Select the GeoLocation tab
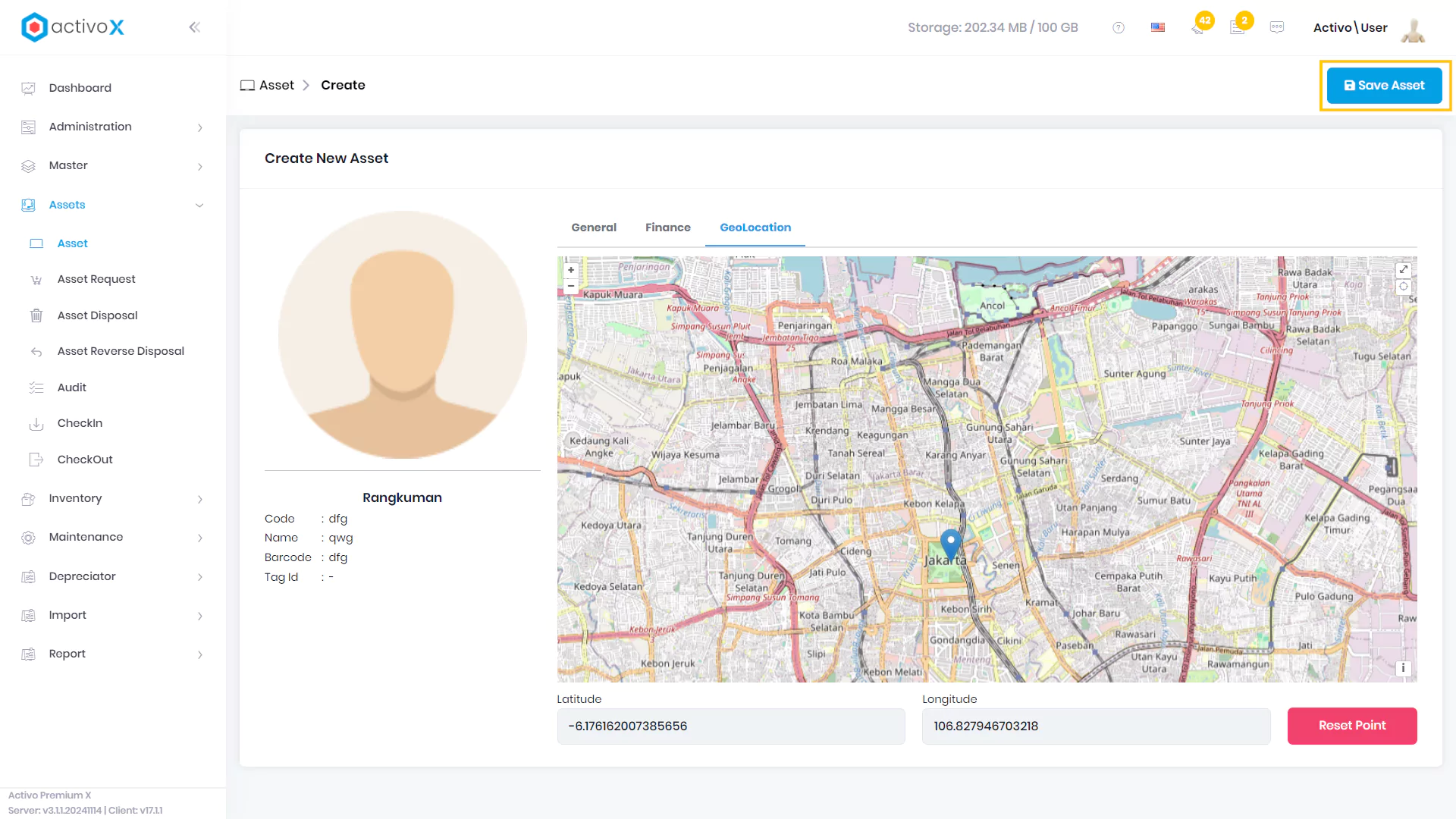This screenshot has width=1456, height=819. [x=755, y=227]
